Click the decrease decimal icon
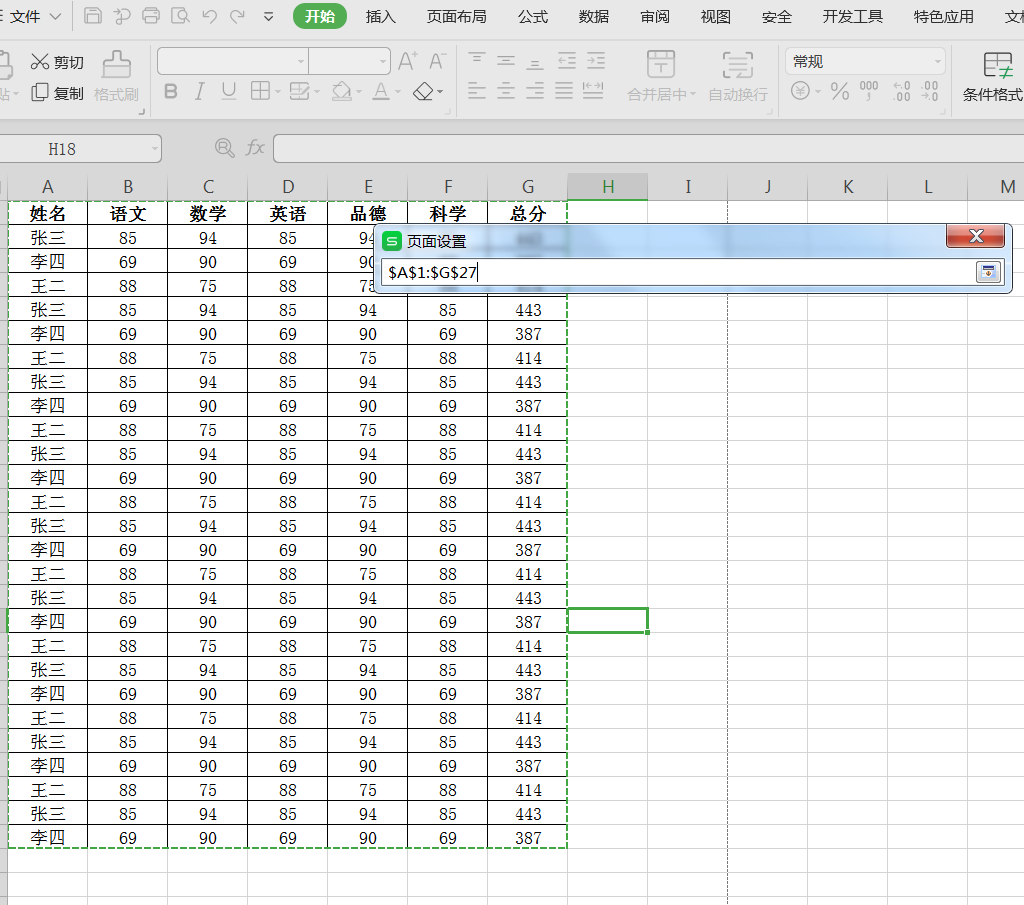 pyautogui.click(x=930, y=91)
